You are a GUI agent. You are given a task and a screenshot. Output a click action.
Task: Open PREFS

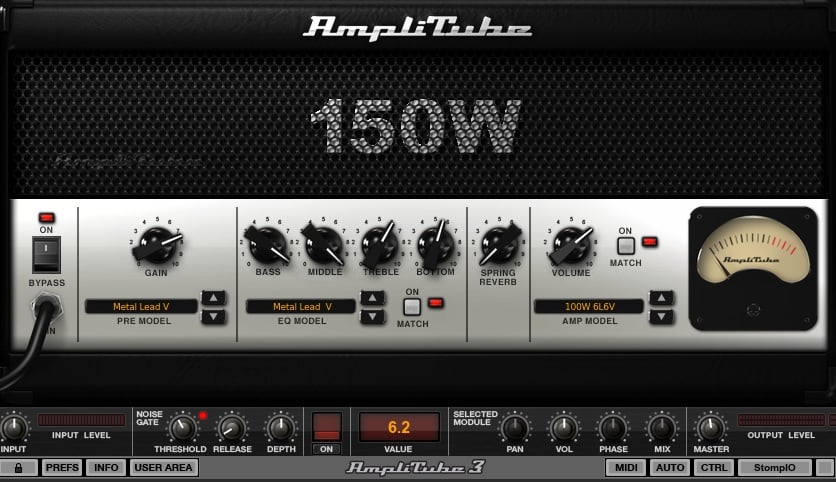(62, 468)
